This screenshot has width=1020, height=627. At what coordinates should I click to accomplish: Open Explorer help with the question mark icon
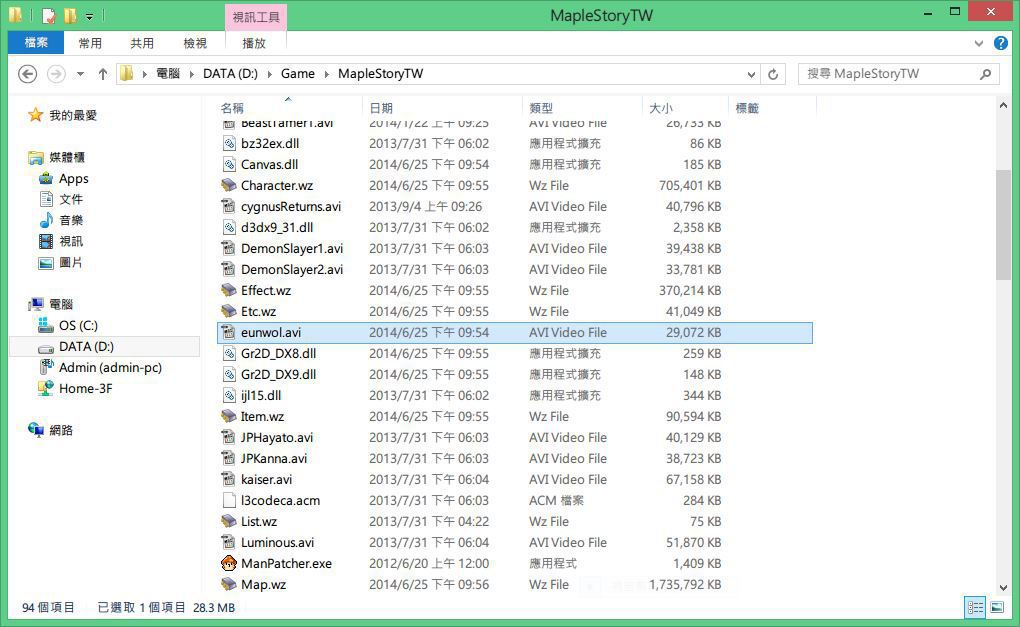click(1000, 44)
